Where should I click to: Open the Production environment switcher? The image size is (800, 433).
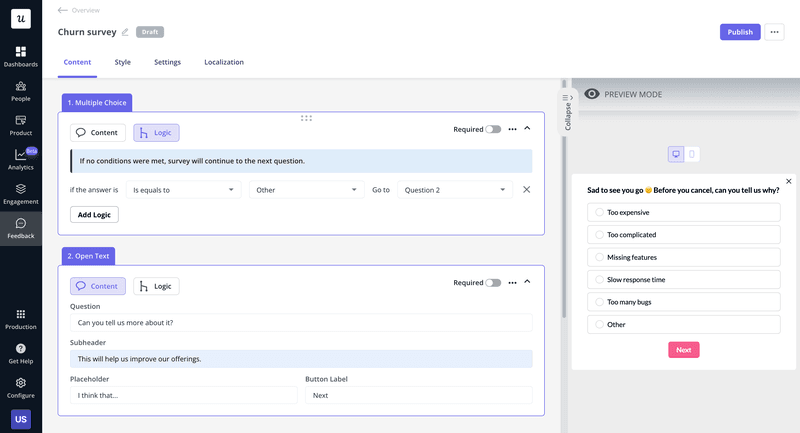coord(21,319)
